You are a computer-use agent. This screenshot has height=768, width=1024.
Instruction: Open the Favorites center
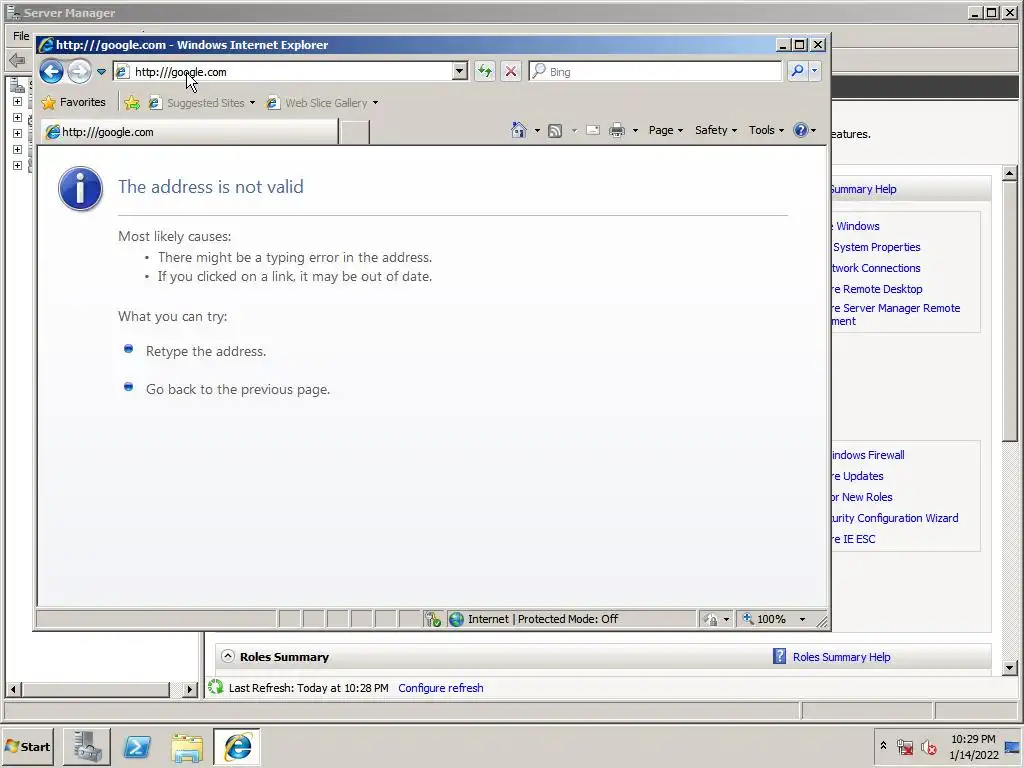pos(73,103)
